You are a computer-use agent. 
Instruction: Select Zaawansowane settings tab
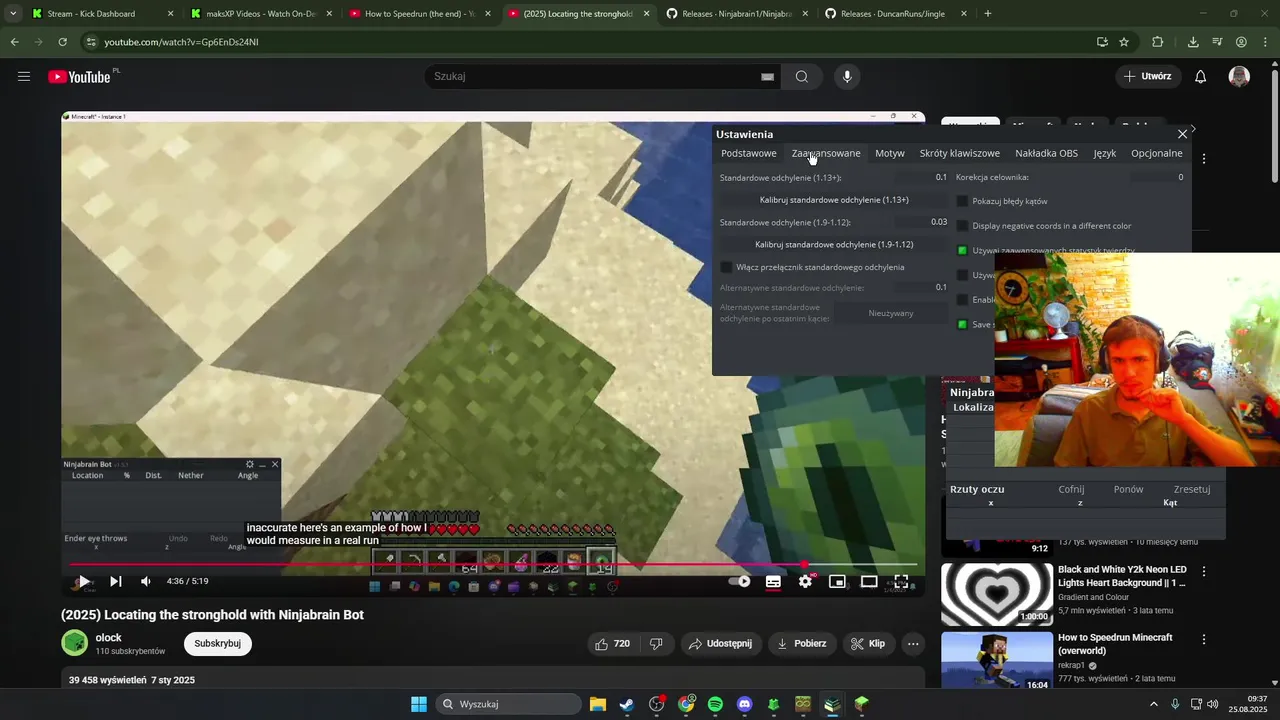point(826,153)
